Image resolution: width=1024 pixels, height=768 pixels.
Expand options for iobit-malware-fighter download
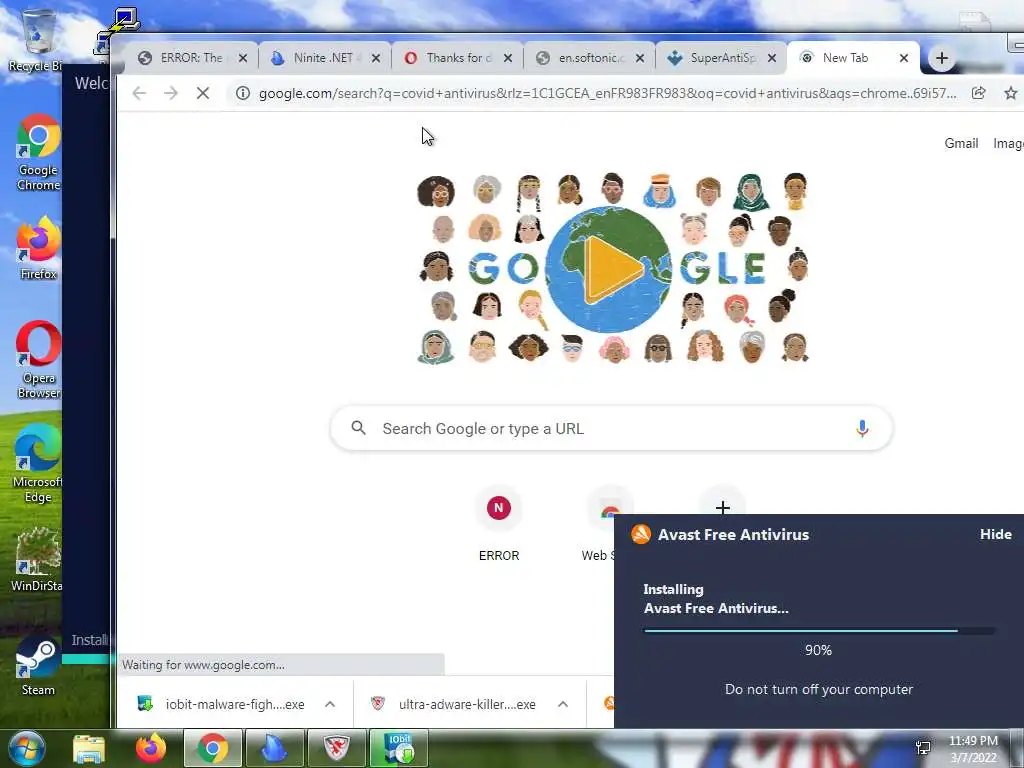pyautogui.click(x=330, y=704)
